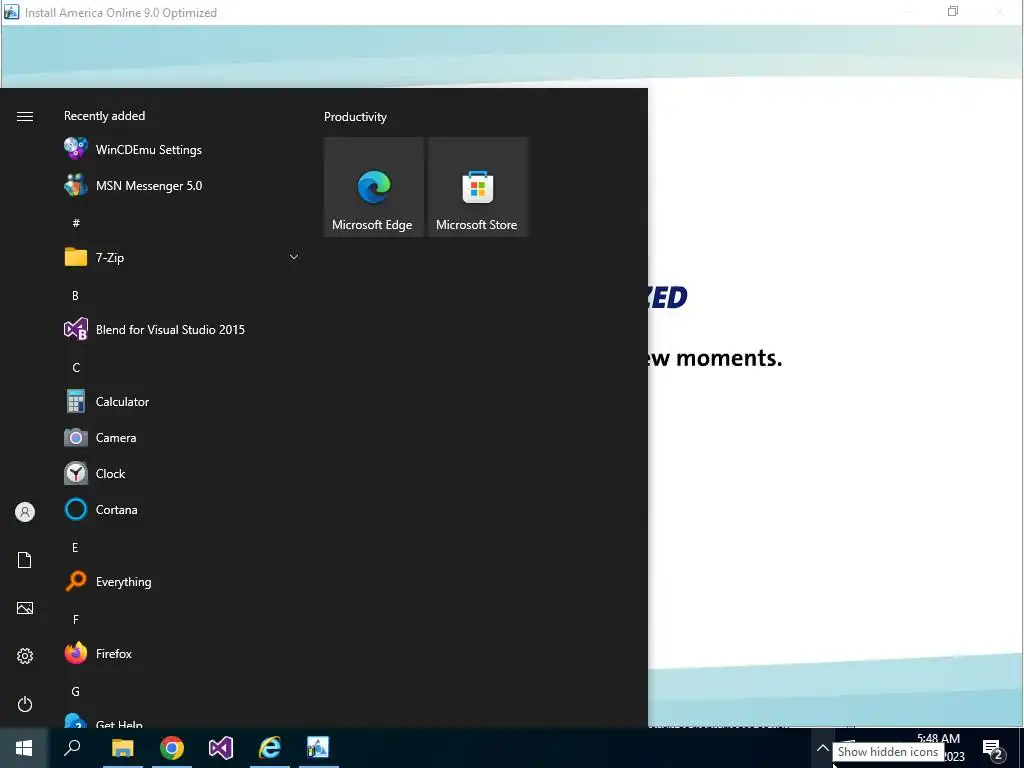Open File Explorer from the taskbar

pyautogui.click(x=122, y=748)
